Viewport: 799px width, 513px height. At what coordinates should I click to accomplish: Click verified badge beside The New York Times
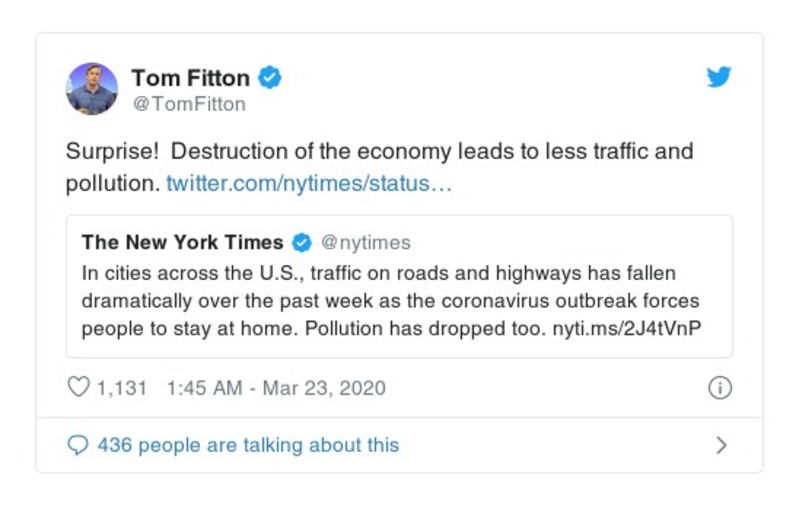tap(301, 243)
